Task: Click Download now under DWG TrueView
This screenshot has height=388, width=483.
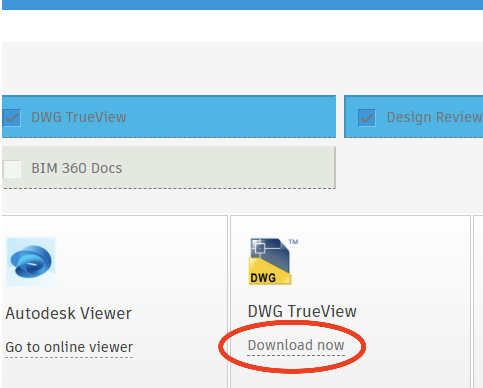Action: click(296, 345)
